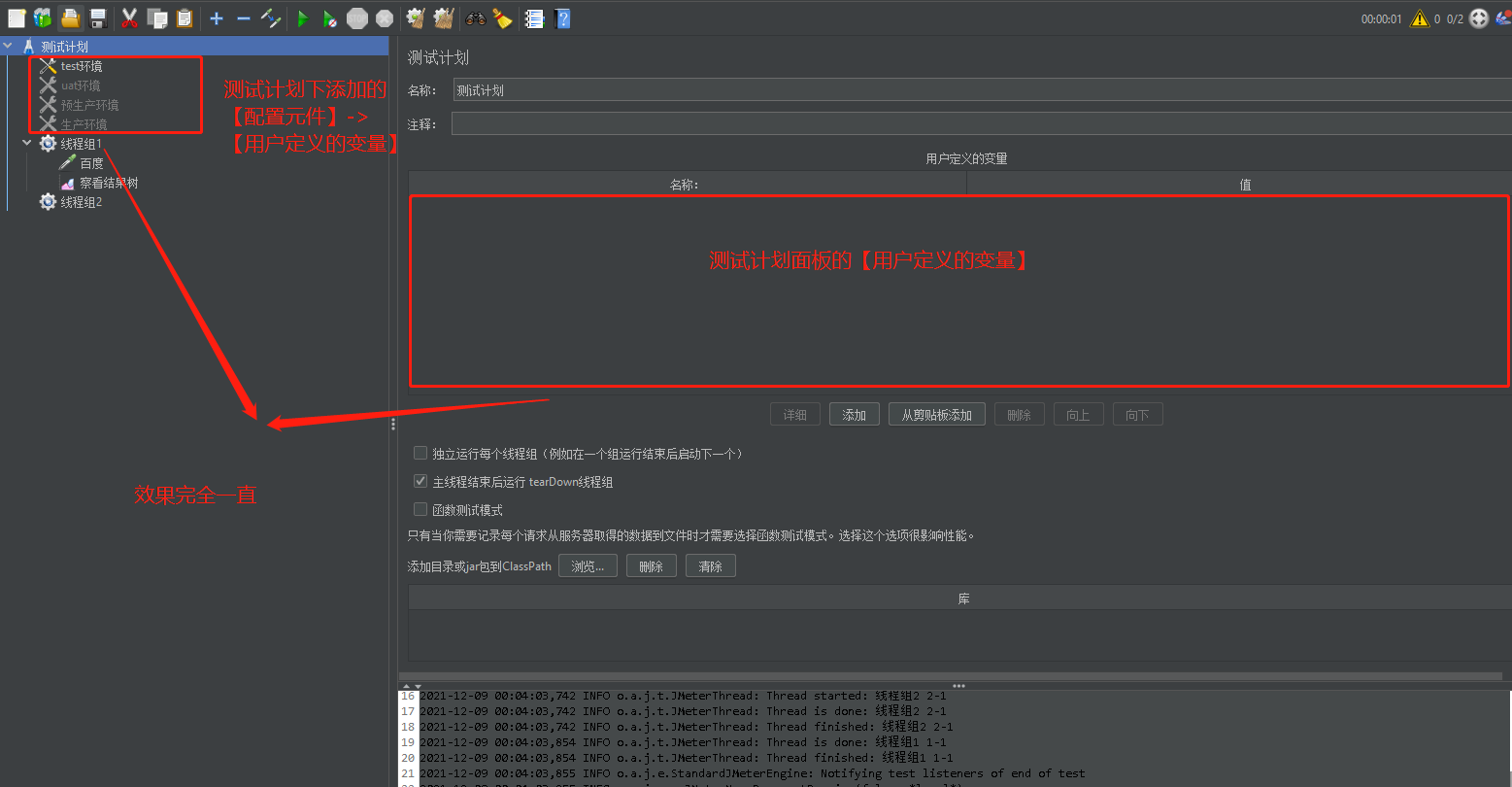Select the 预生产环境 tree element
The image size is (1512, 787).
89,105
